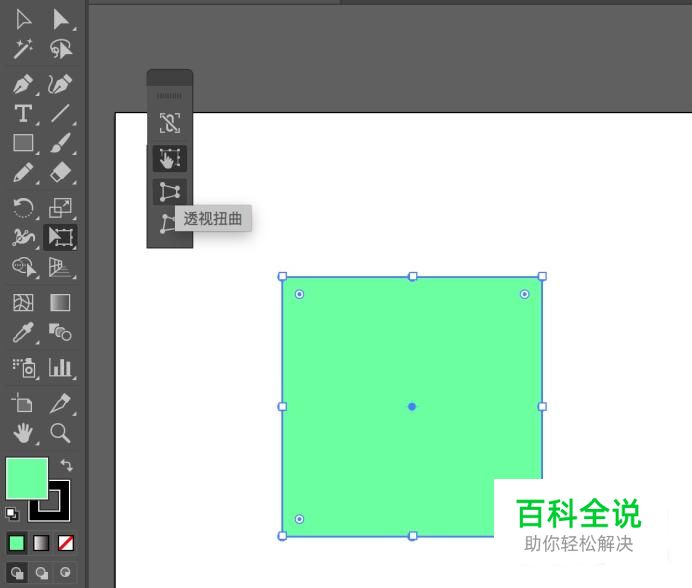Screen dimensions: 692x588
Task: Select the Curvature tool
Action: point(60,84)
